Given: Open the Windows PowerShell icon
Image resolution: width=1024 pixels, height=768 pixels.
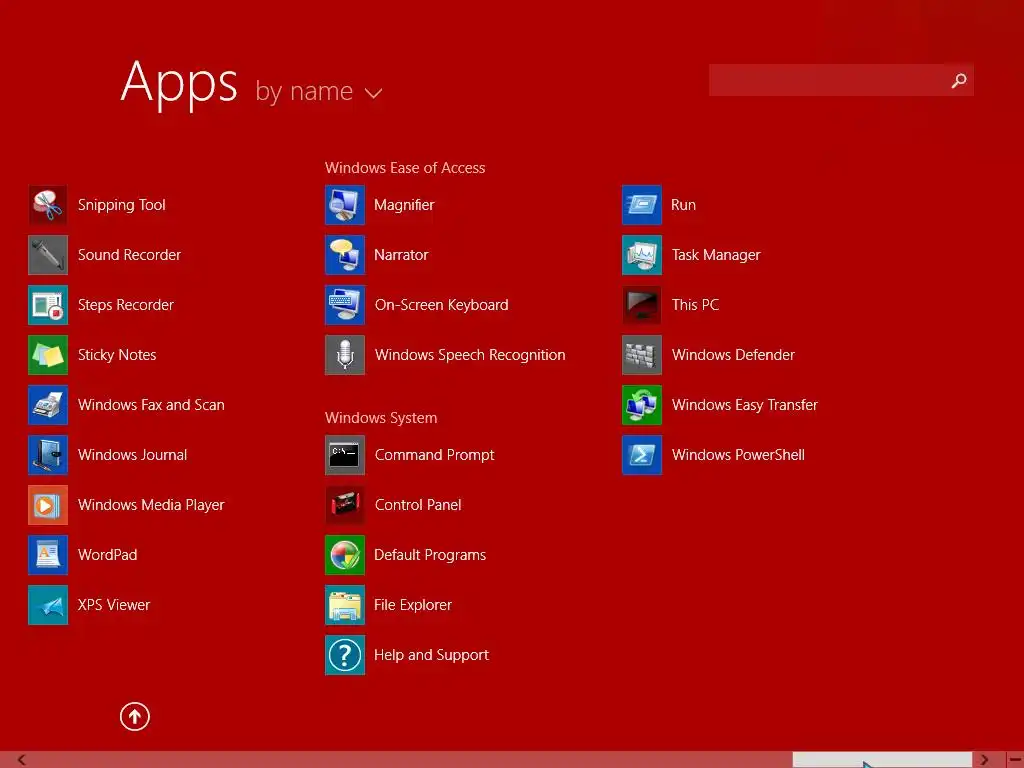Looking at the screenshot, I should [x=642, y=455].
